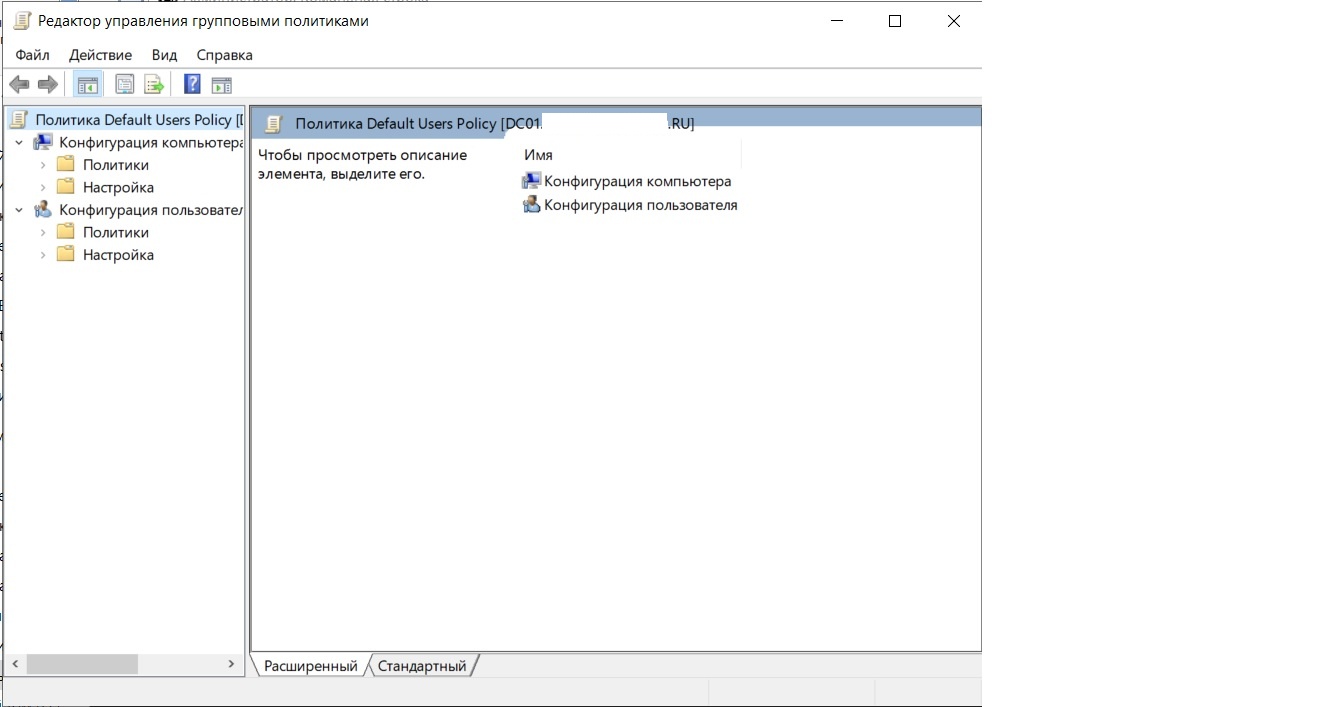This screenshot has height=707, width=1336.
Task: Expand Настройка under Конфигурация компьютера
Action: (43, 187)
